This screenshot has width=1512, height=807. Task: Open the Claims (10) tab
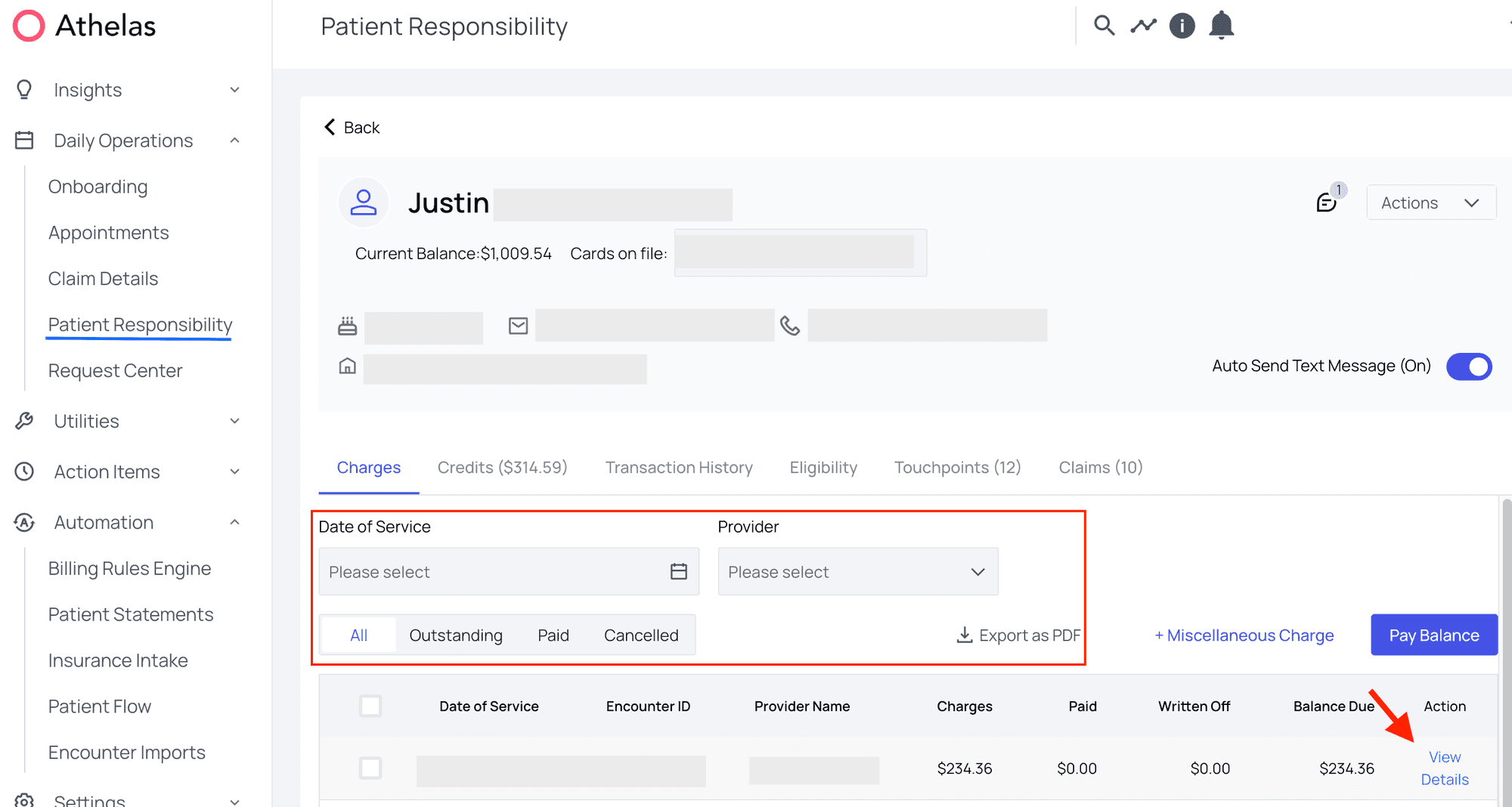click(1100, 468)
